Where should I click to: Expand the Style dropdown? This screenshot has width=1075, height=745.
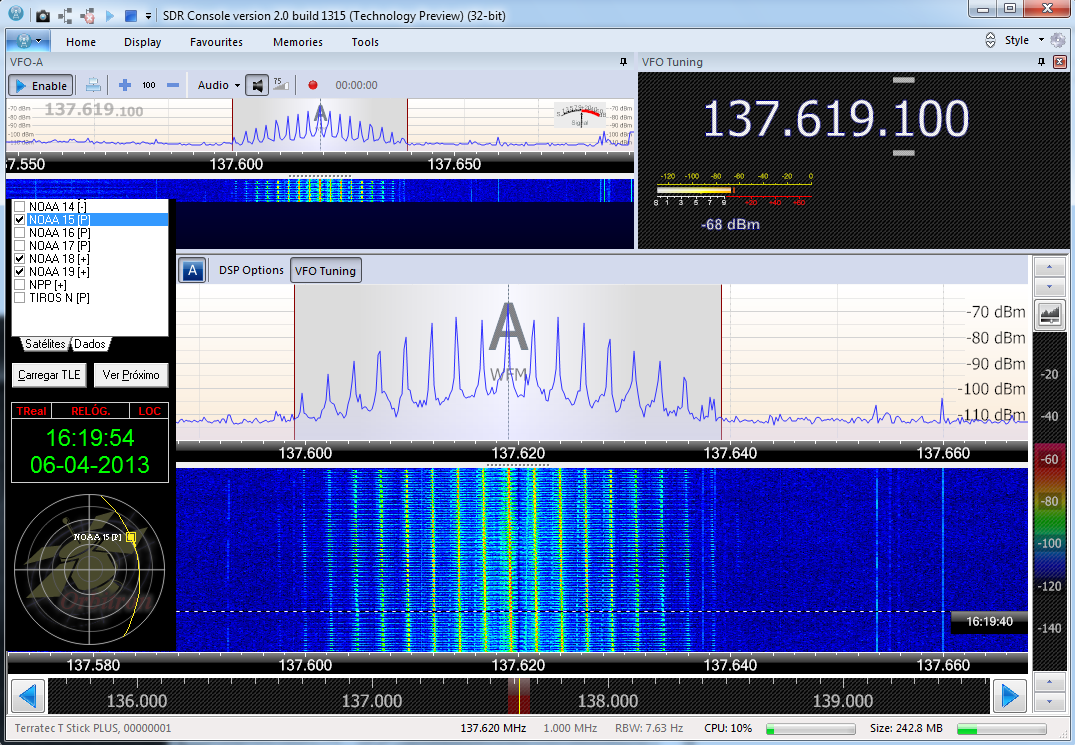(1023, 41)
